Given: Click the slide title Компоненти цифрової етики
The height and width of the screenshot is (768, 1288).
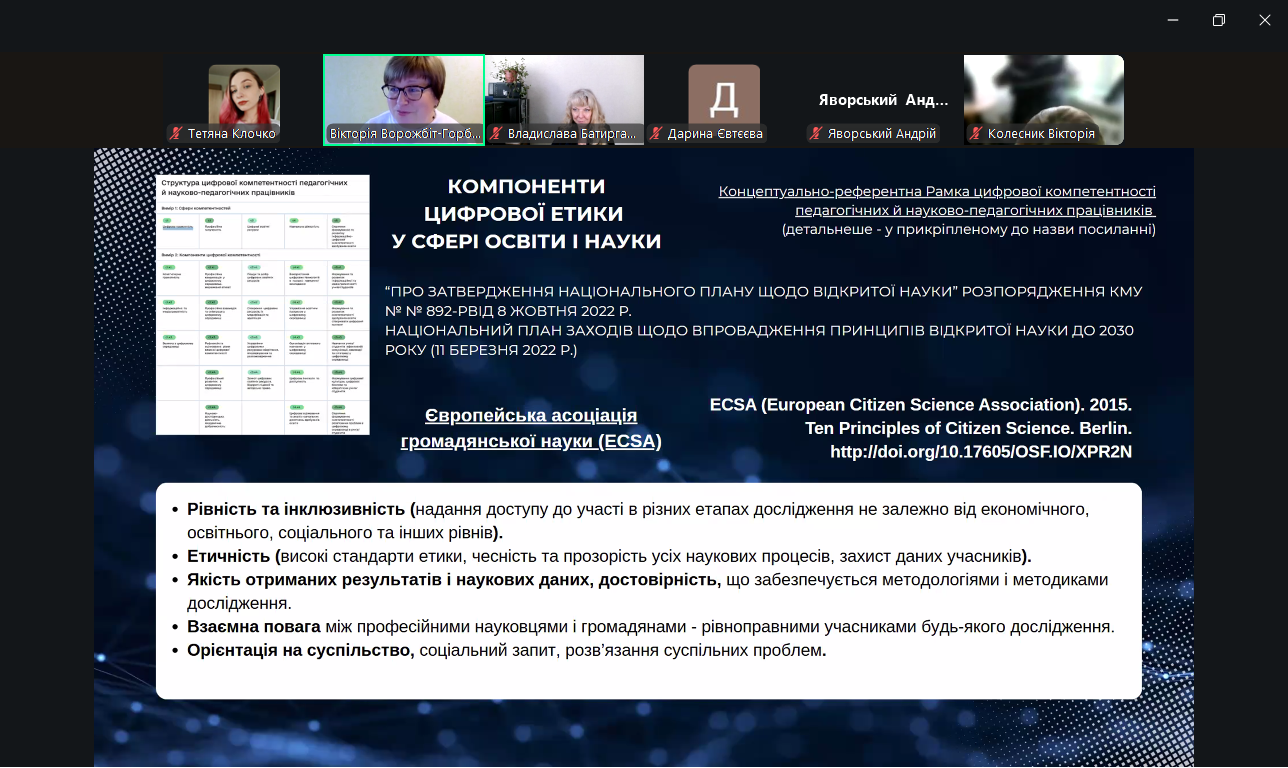Looking at the screenshot, I should (527, 213).
